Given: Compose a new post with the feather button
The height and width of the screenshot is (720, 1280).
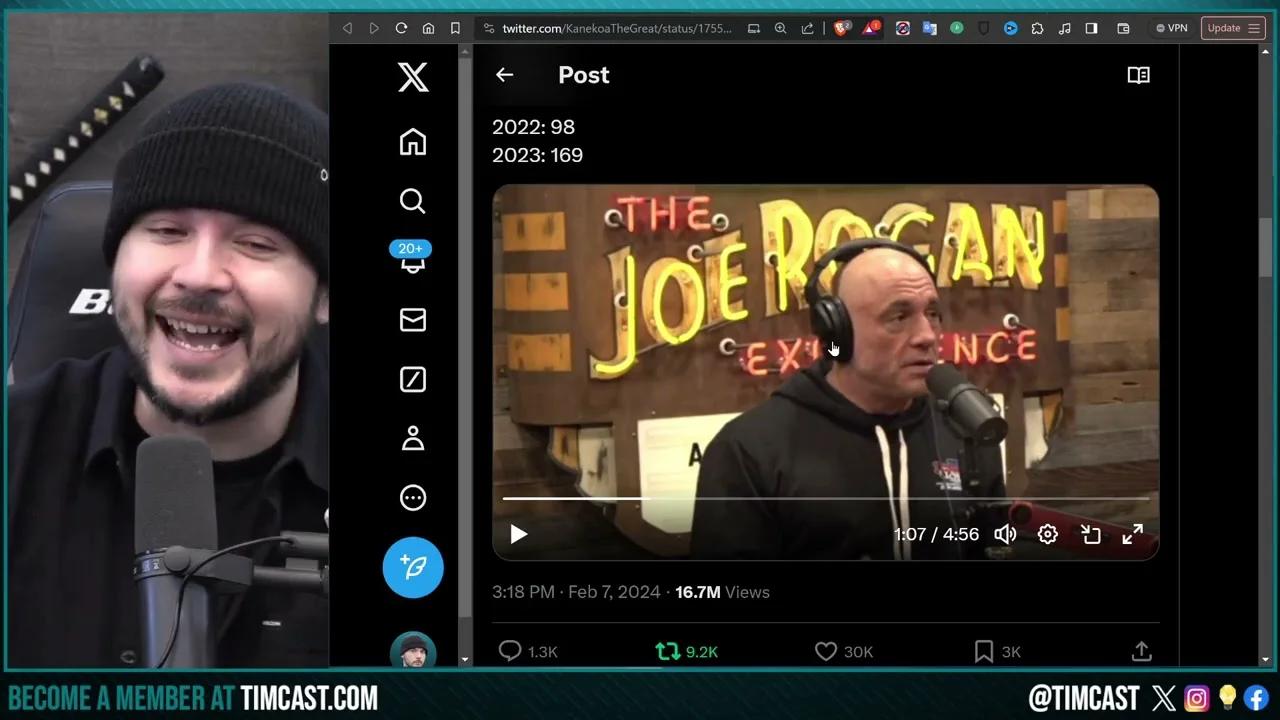Looking at the screenshot, I should (413, 567).
